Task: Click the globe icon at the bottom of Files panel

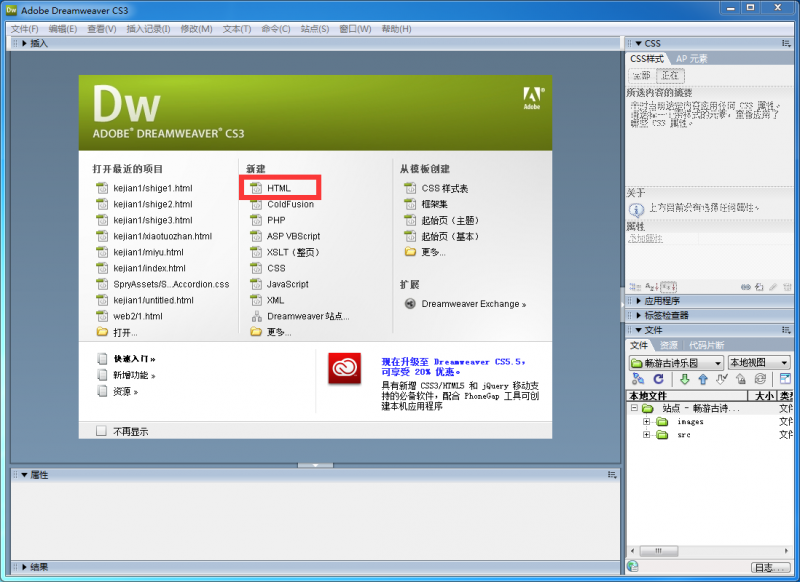Action: pyautogui.click(x=633, y=566)
